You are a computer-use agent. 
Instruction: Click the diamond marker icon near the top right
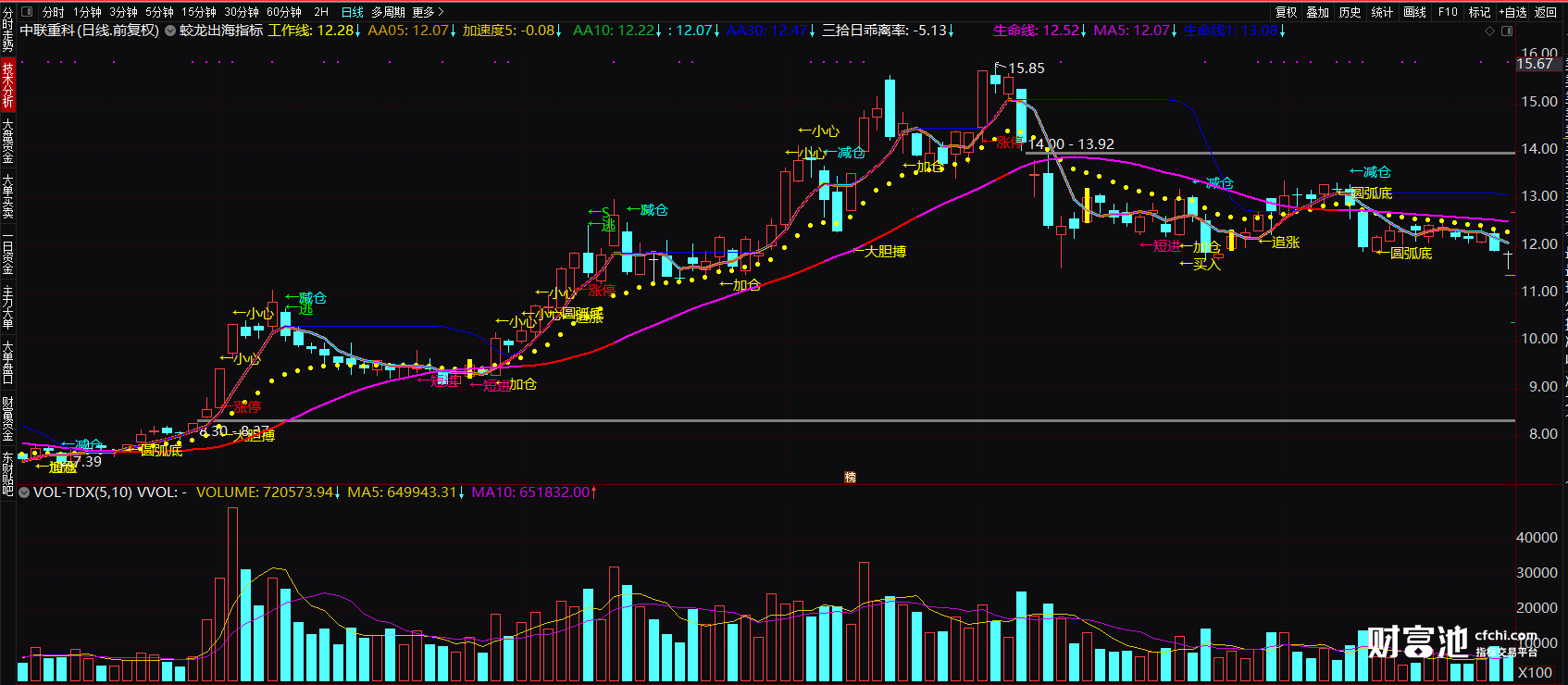coord(1489,31)
